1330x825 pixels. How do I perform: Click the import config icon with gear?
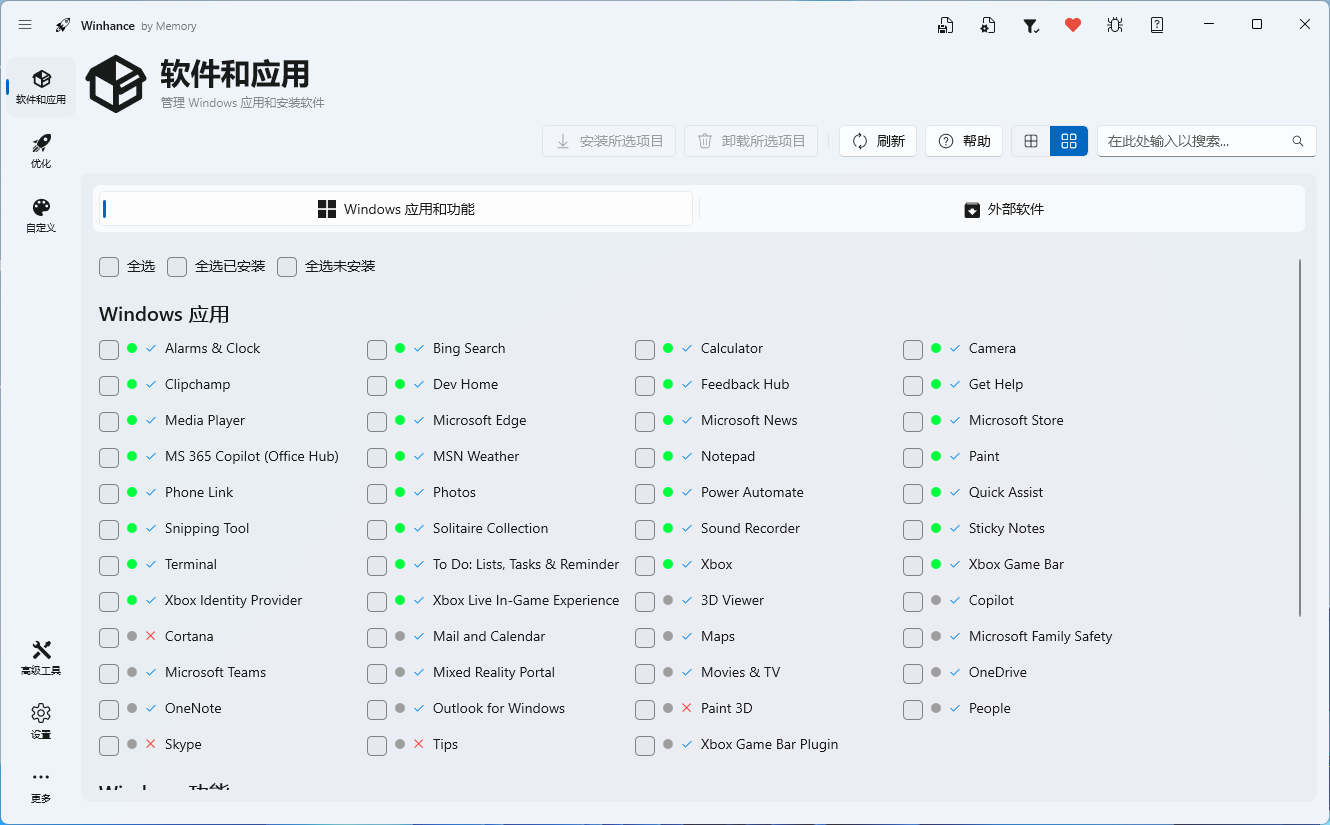[x=988, y=25]
